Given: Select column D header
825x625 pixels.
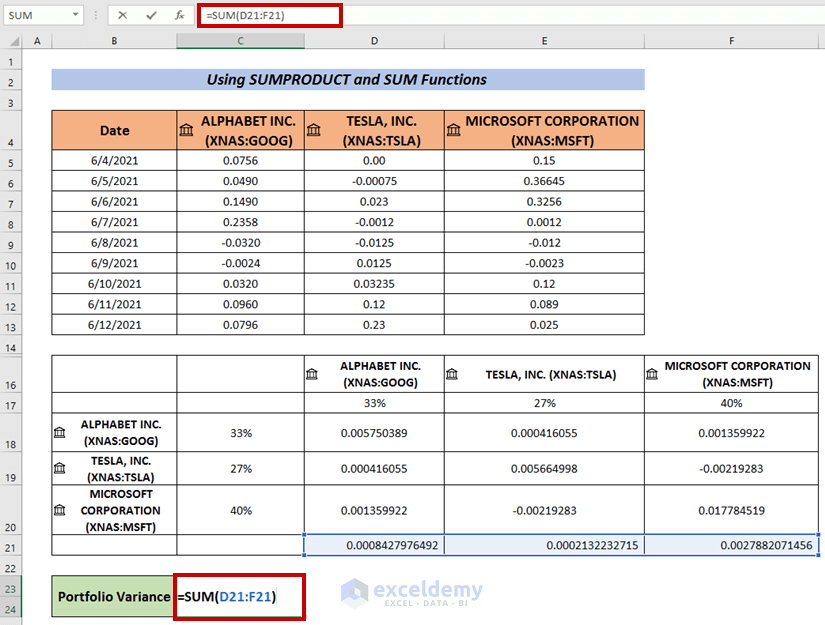Looking at the screenshot, I should [374, 41].
